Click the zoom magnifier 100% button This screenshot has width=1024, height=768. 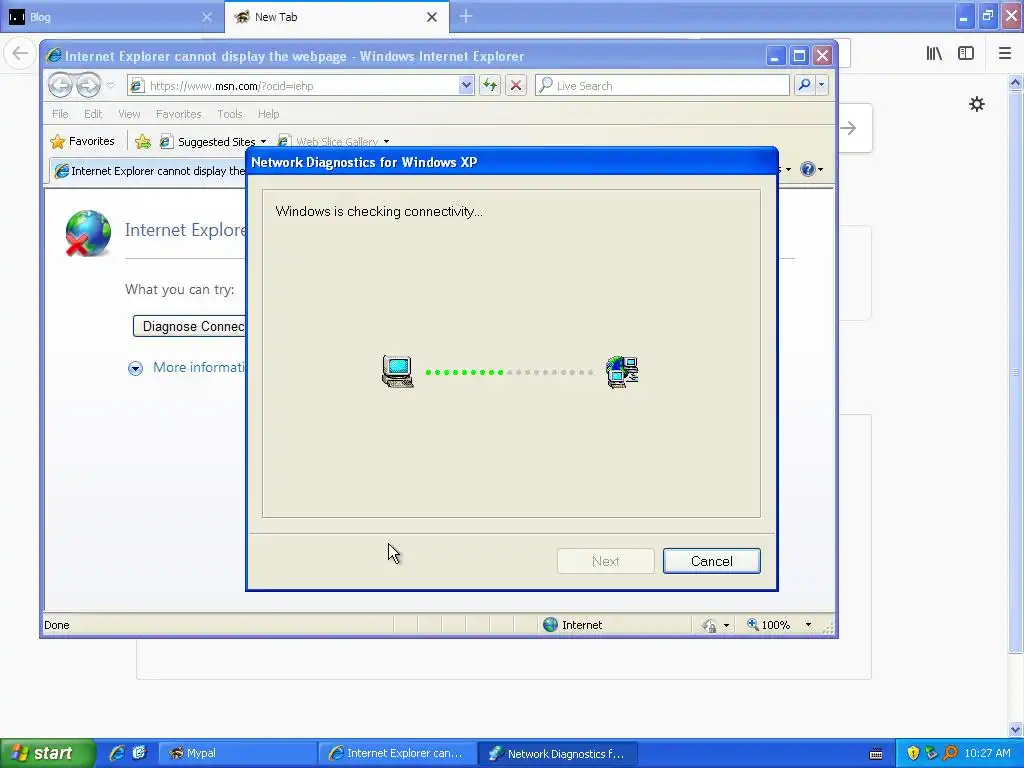[x=769, y=625]
